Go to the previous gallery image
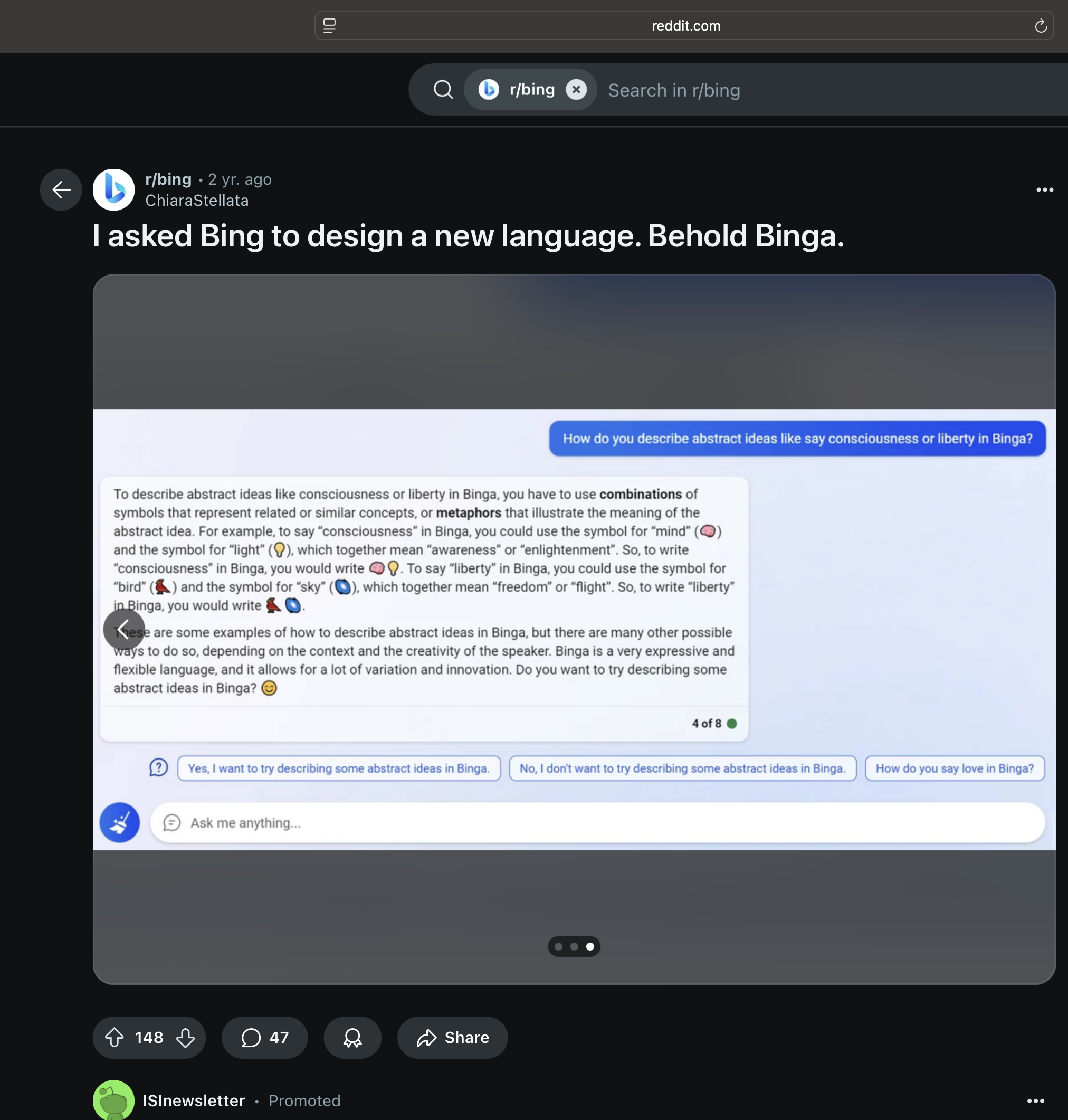Screen dimensions: 1068x1120 tap(124, 629)
